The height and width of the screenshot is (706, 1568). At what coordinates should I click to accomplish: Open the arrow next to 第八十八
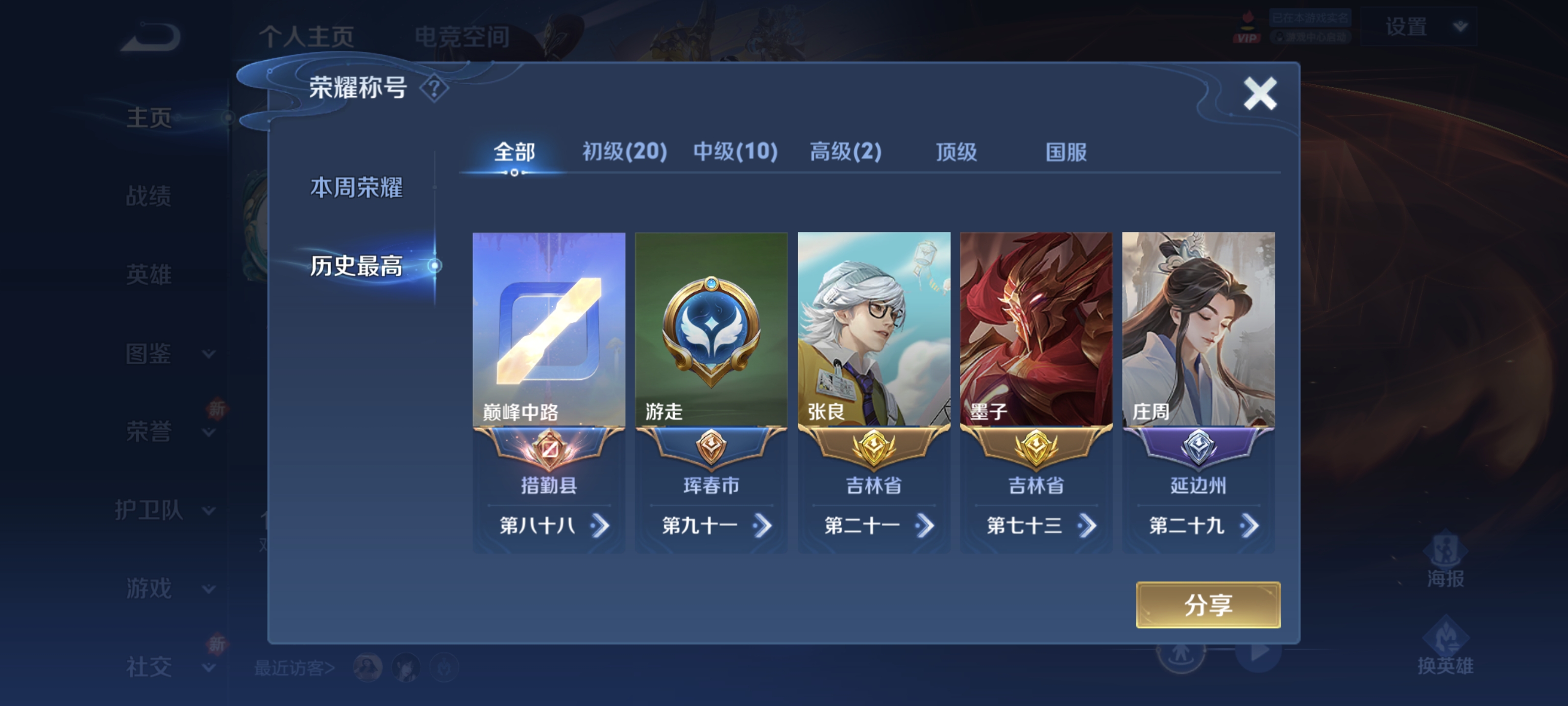pos(600,525)
